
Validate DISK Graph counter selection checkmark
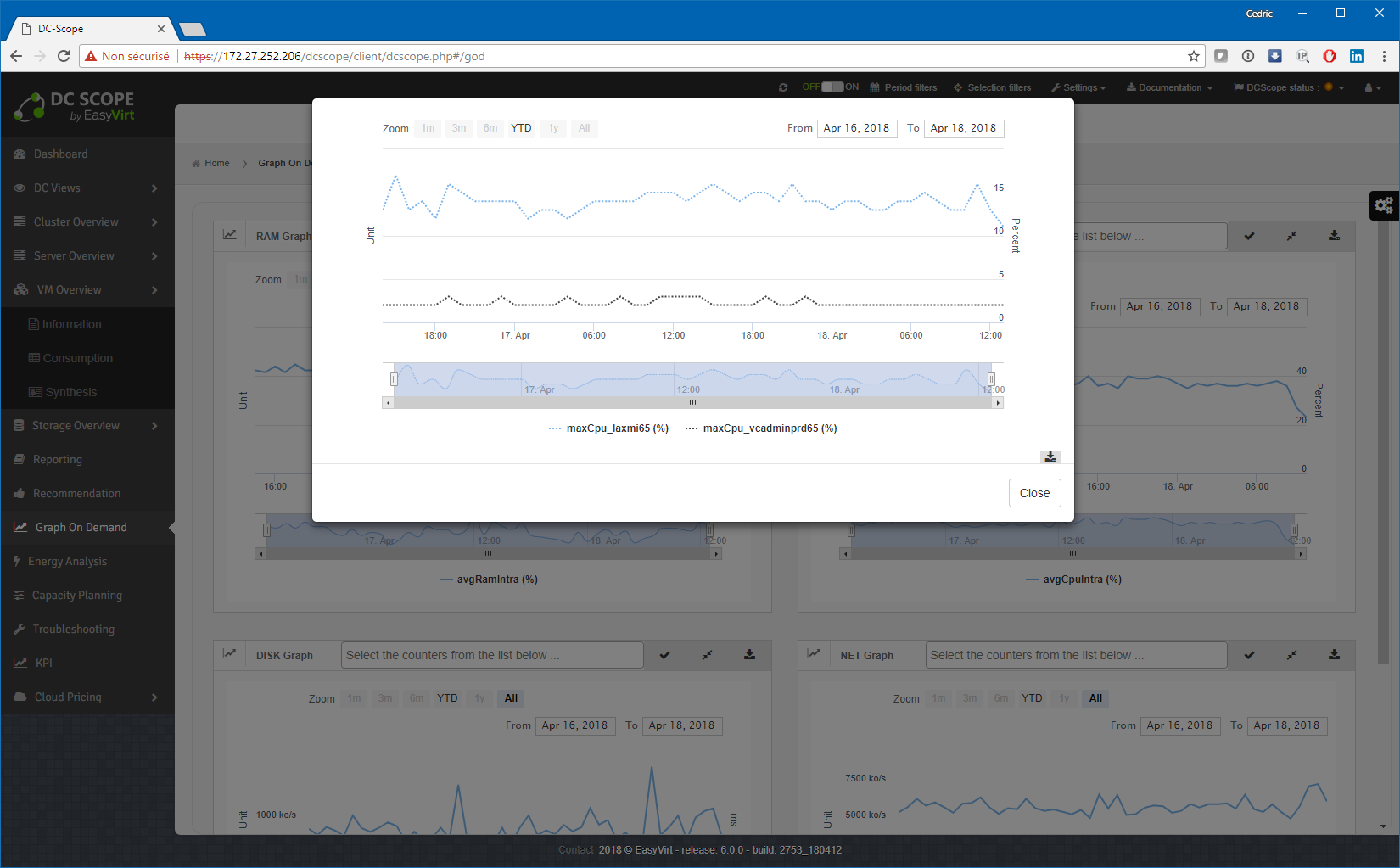(665, 655)
